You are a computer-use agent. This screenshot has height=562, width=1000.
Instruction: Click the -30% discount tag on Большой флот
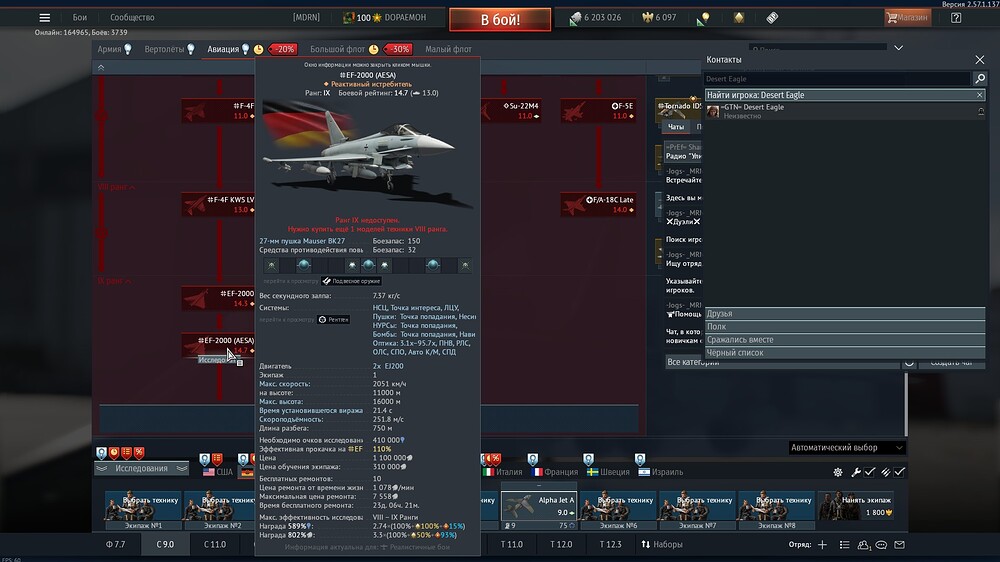[x=397, y=49]
